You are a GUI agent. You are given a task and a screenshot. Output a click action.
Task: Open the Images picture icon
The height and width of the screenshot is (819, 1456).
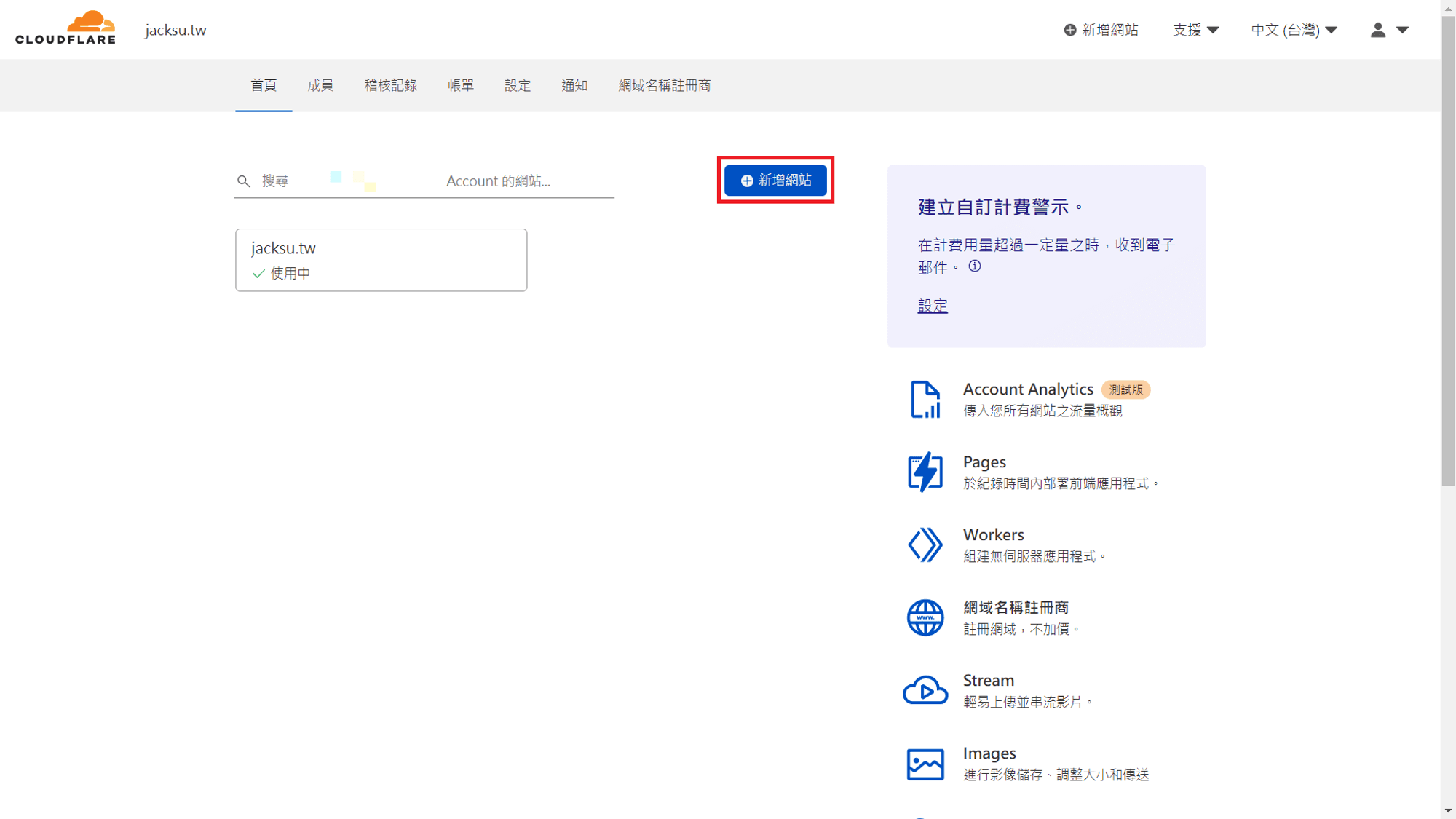[925, 764]
